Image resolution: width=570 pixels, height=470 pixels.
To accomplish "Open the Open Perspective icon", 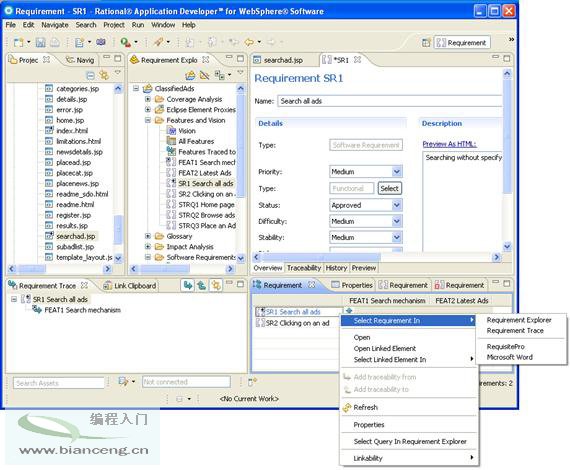I will tap(426, 43).
